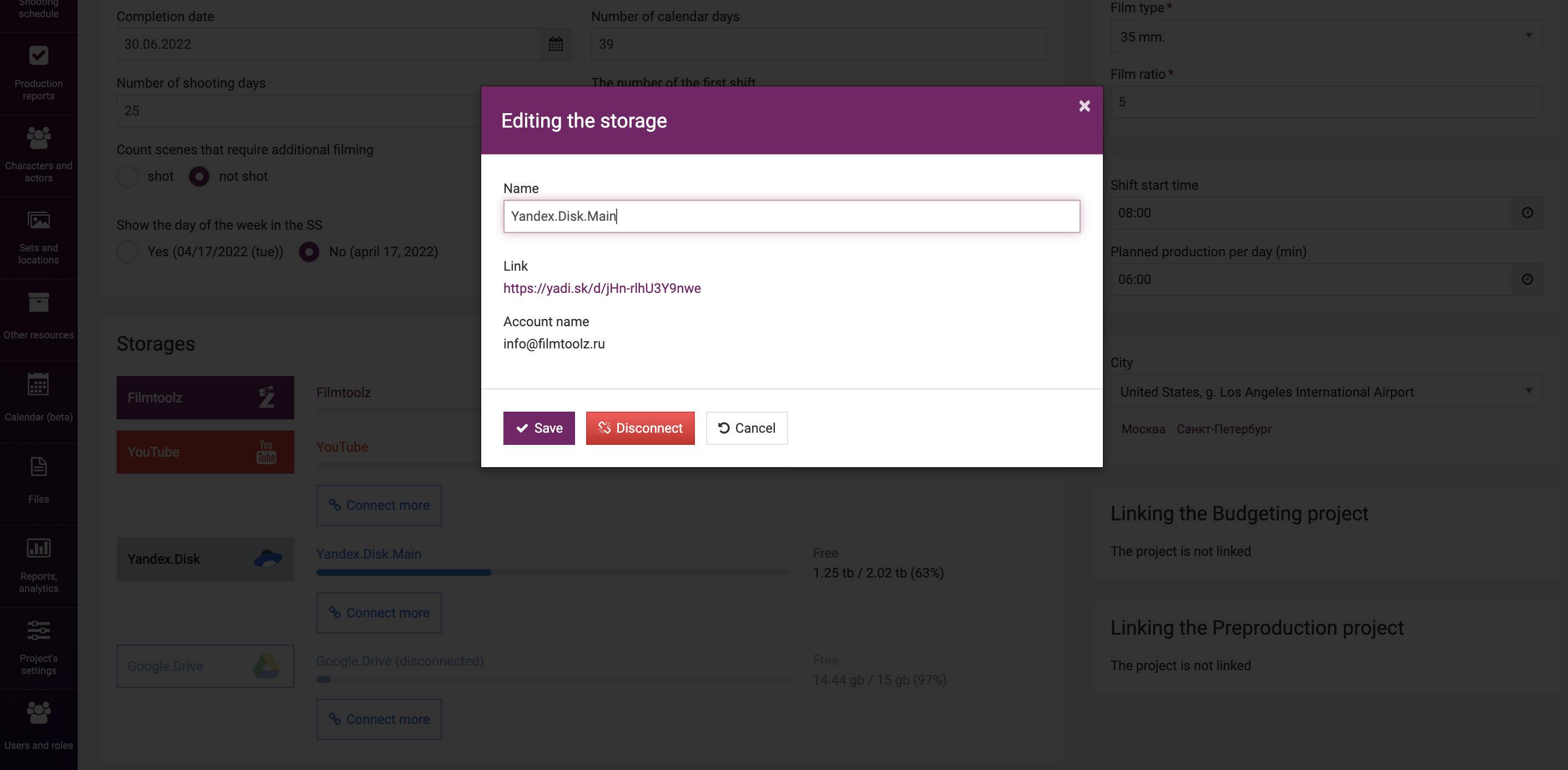This screenshot has width=1568, height=770.
Task: Open Shift start time clock picker
Action: pyautogui.click(x=1527, y=213)
